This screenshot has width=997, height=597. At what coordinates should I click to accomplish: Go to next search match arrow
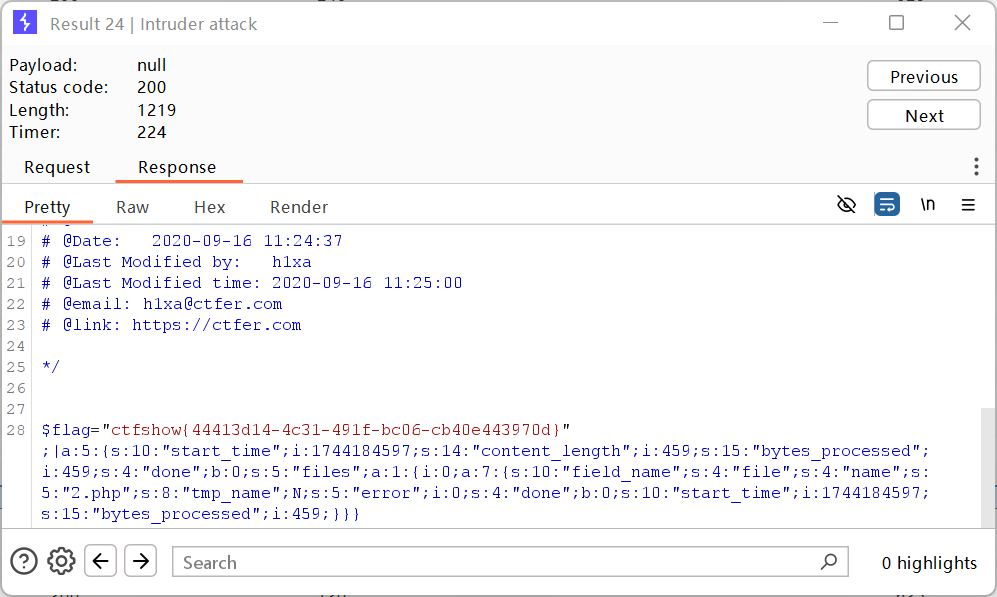141,561
